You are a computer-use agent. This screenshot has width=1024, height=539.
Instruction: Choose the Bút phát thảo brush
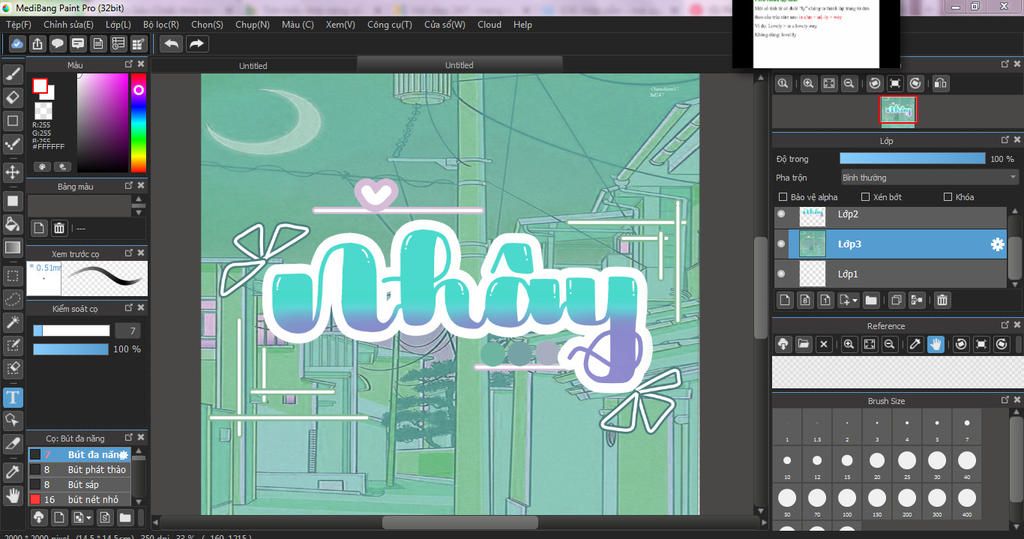point(80,469)
